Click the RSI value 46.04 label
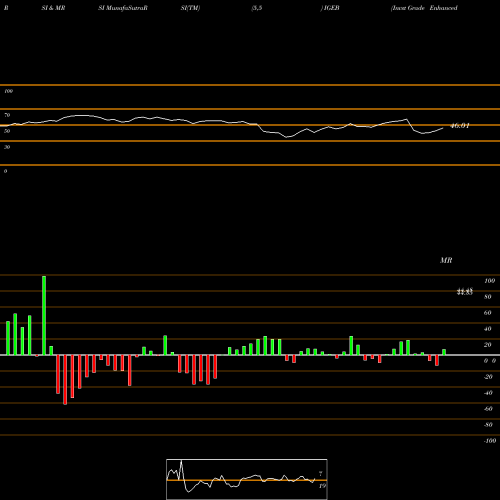The image size is (500, 500). pyautogui.click(x=460, y=126)
